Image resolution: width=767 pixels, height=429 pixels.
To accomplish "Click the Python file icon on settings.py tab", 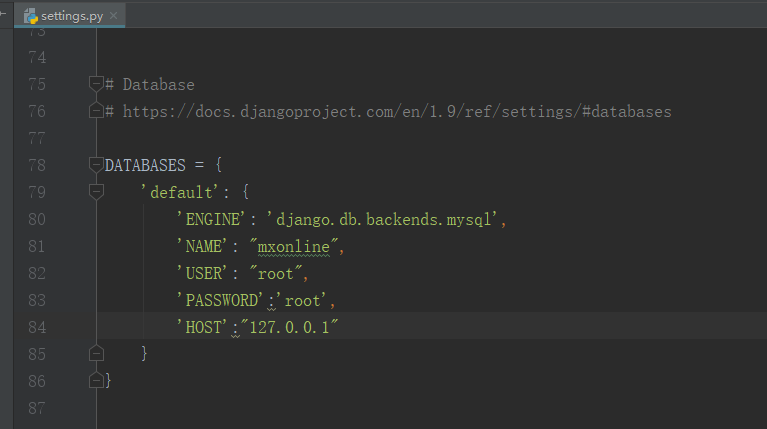I will [x=31, y=16].
